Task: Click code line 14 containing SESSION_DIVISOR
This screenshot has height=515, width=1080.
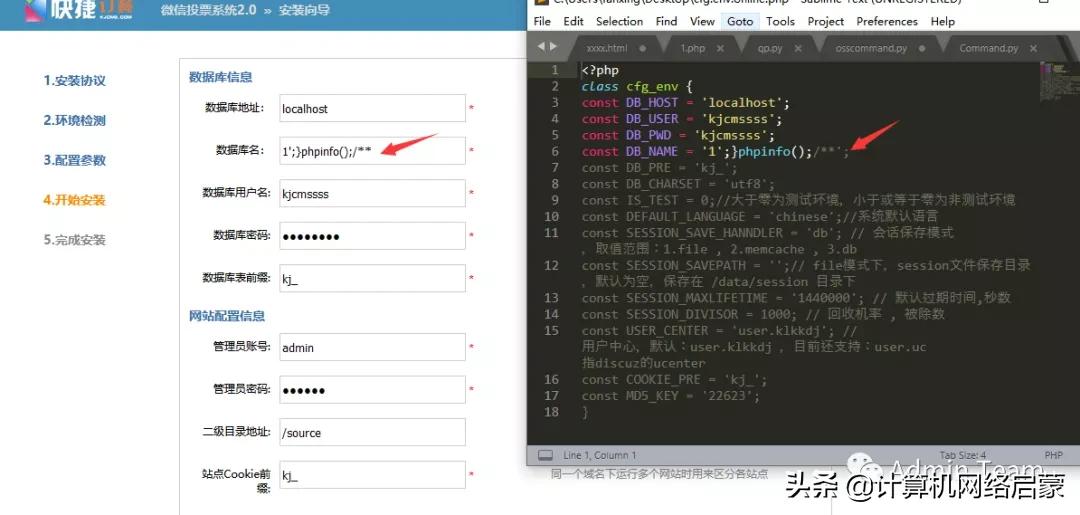Action: click(x=763, y=315)
